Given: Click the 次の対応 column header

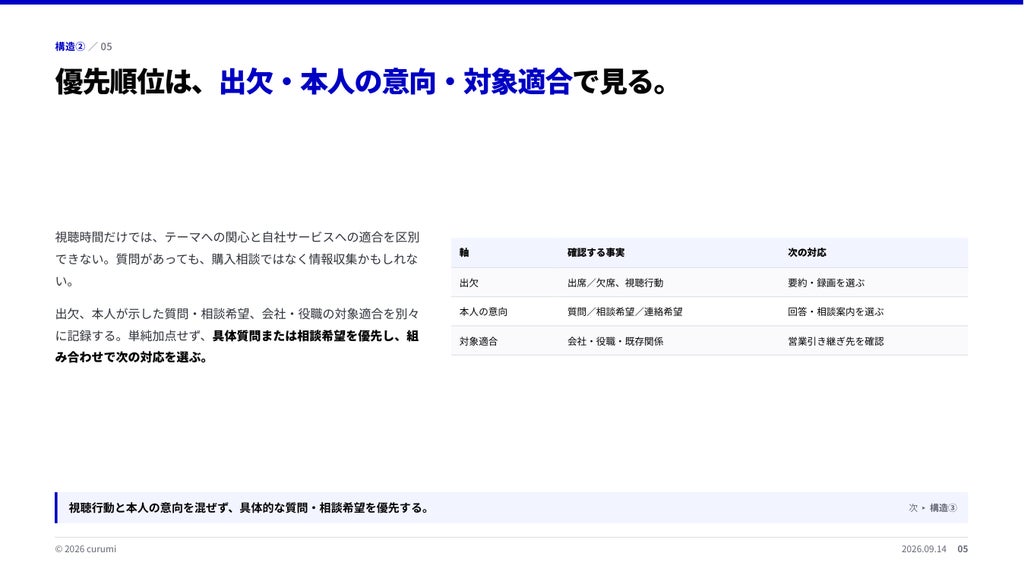Looking at the screenshot, I should click(807, 253).
